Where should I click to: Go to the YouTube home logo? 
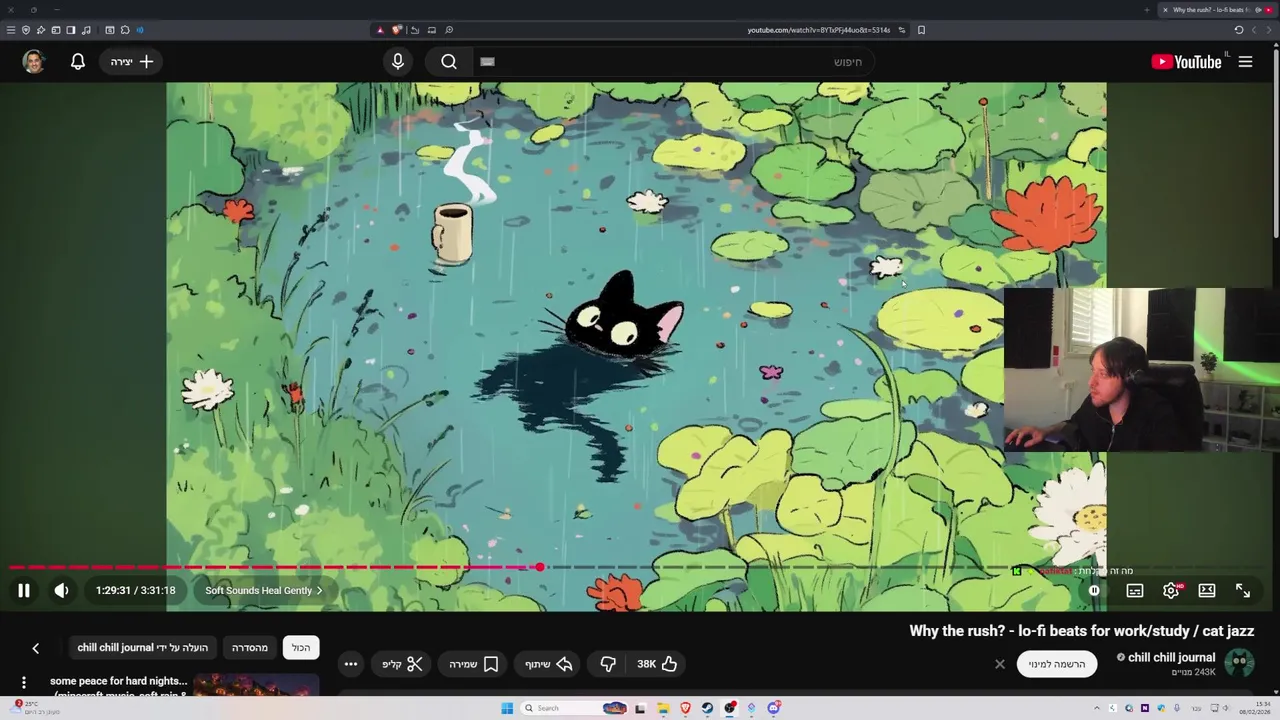click(x=1187, y=62)
